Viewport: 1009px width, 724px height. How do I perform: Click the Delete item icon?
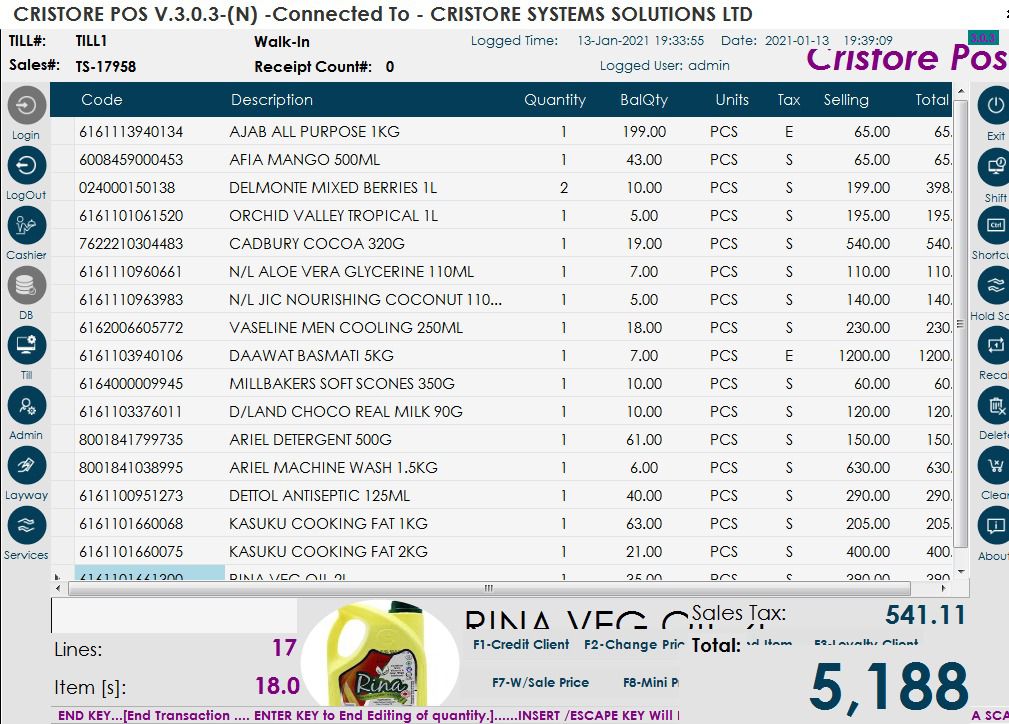pos(995,406)
